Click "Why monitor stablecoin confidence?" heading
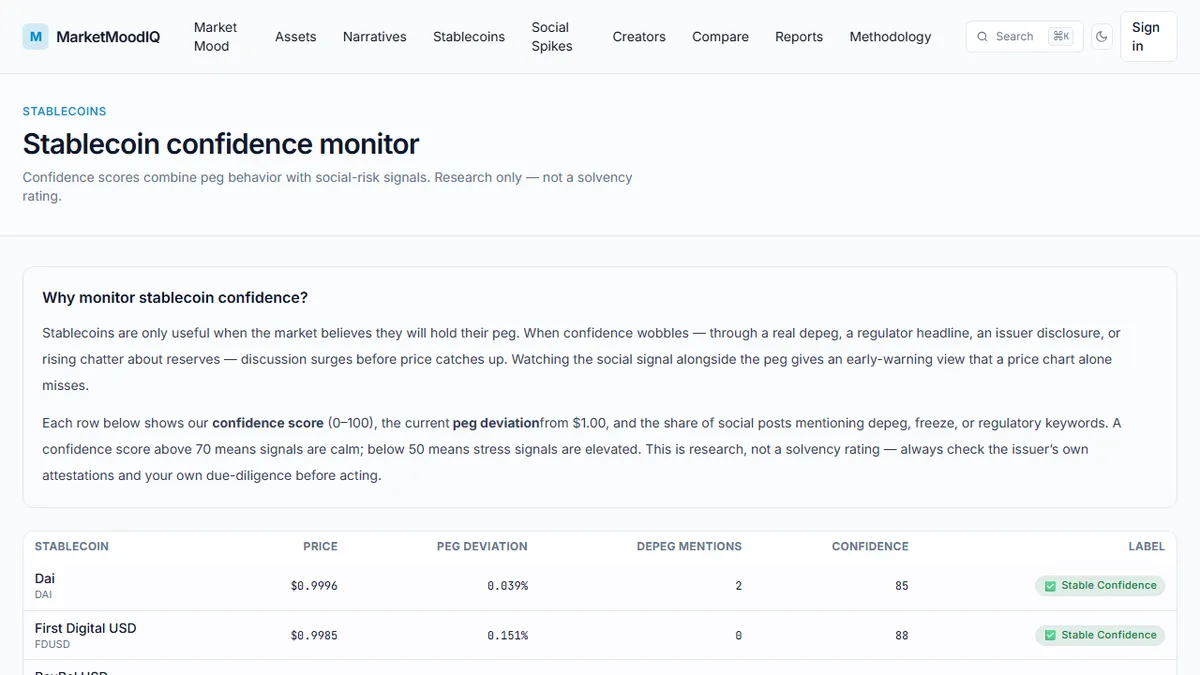This screenshot has width=1200, height=675. [x=175, y=298]
